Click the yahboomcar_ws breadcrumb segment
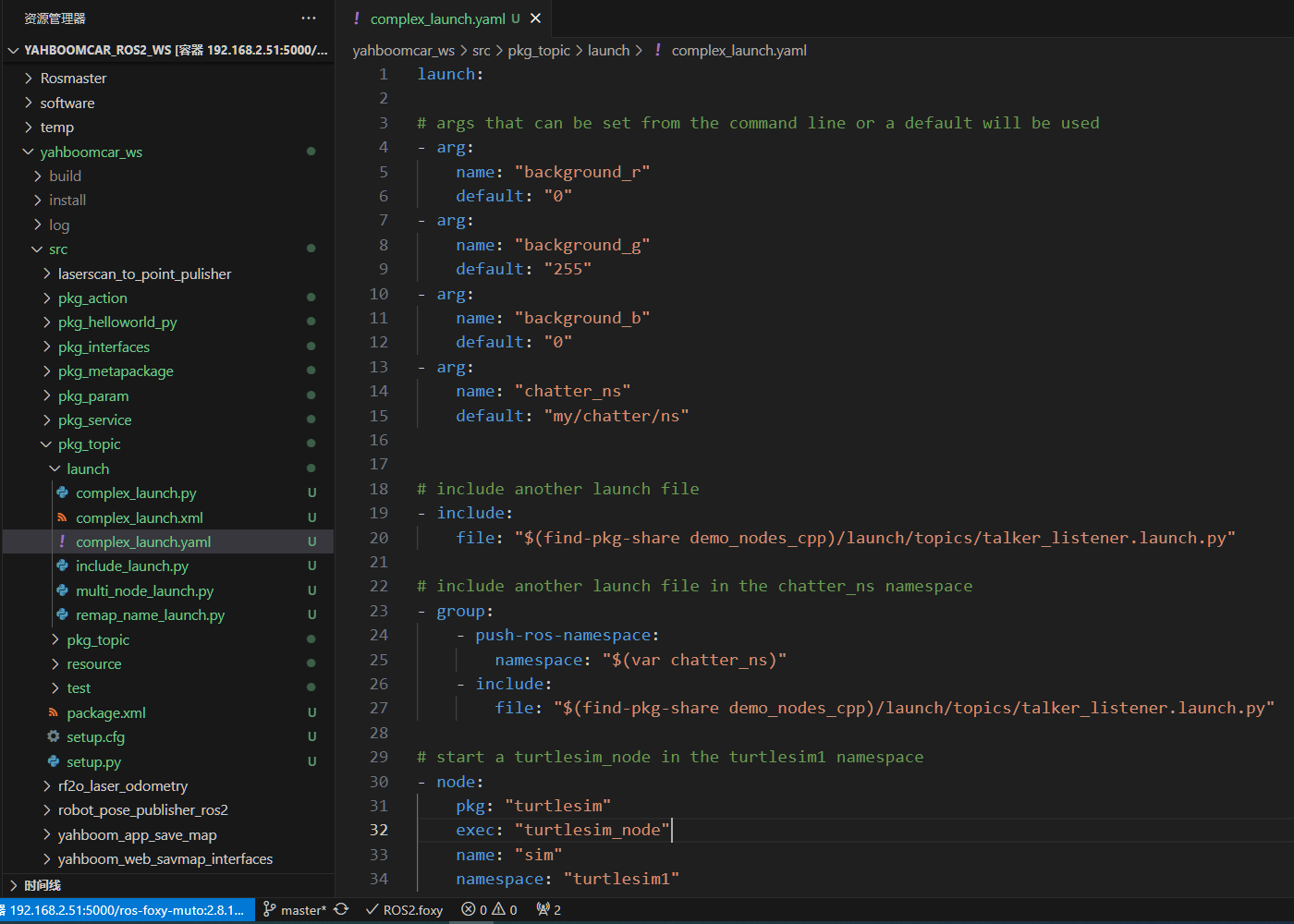This screenshot has width=1294, height=924. [x=403, y=50]
